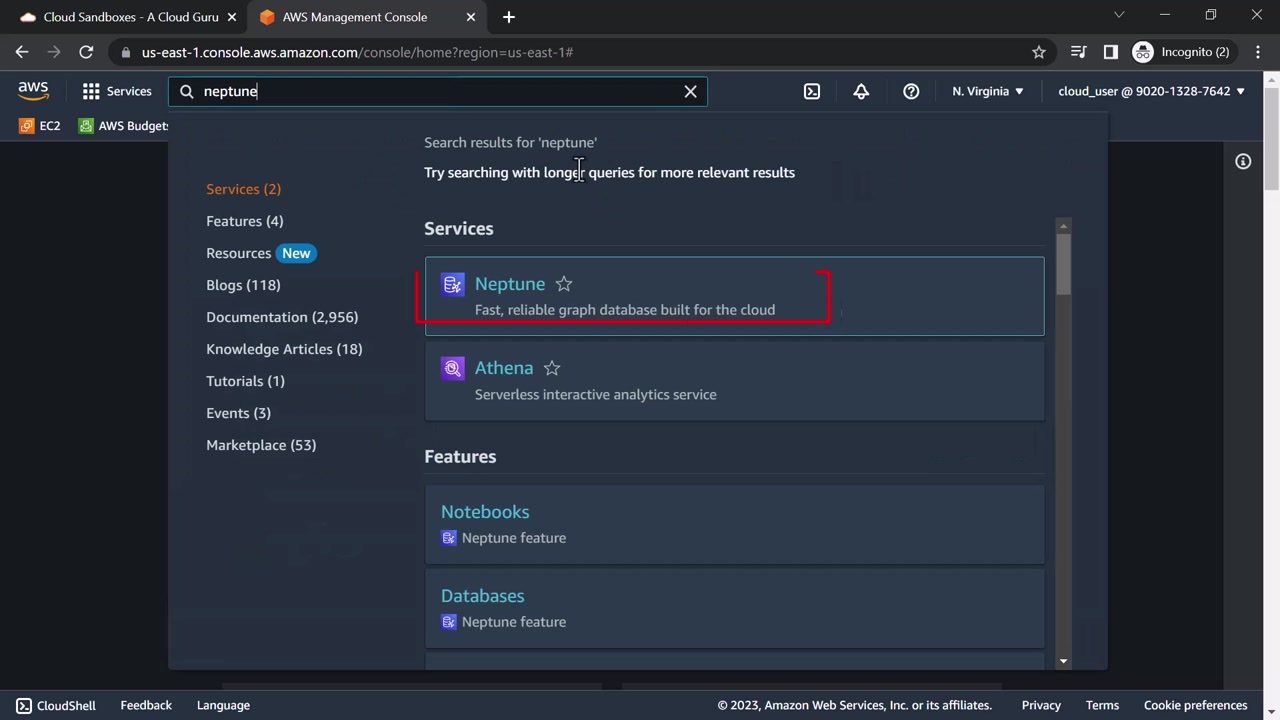Open Cookie preferences in footer
The height and width of the screenshot is (720, 1280).
(1196, 705)
